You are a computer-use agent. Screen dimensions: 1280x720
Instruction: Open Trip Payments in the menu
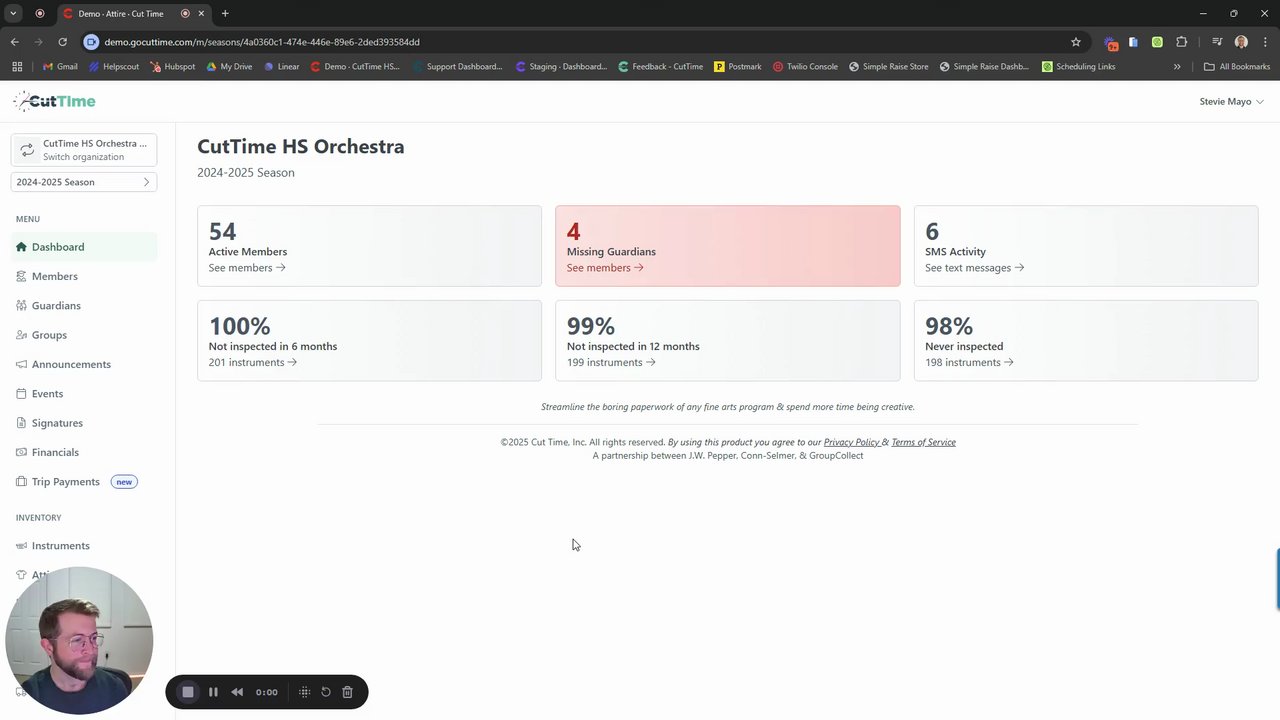(x=66, y=481)
